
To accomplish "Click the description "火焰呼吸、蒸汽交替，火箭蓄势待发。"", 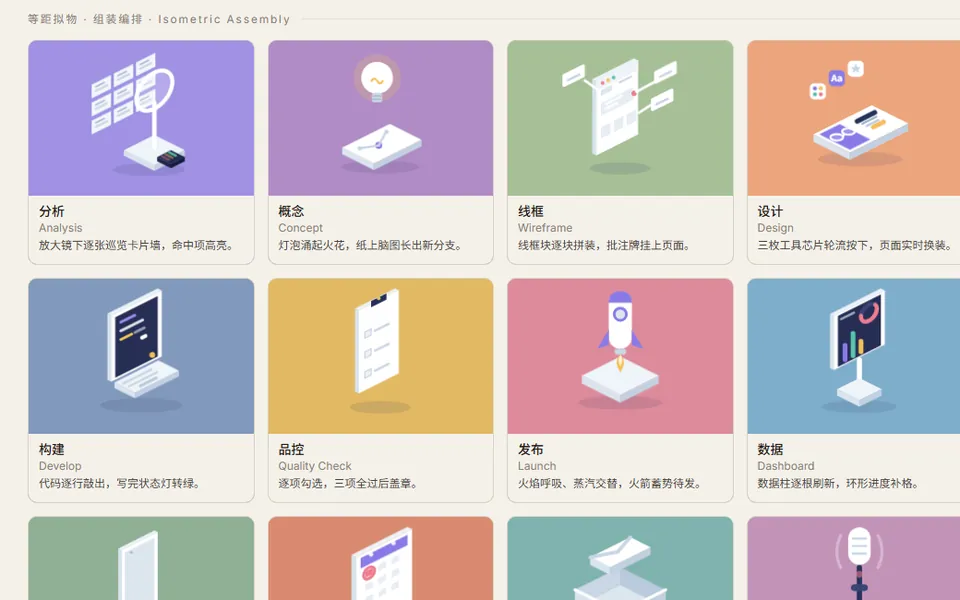I will coord(612,483).
